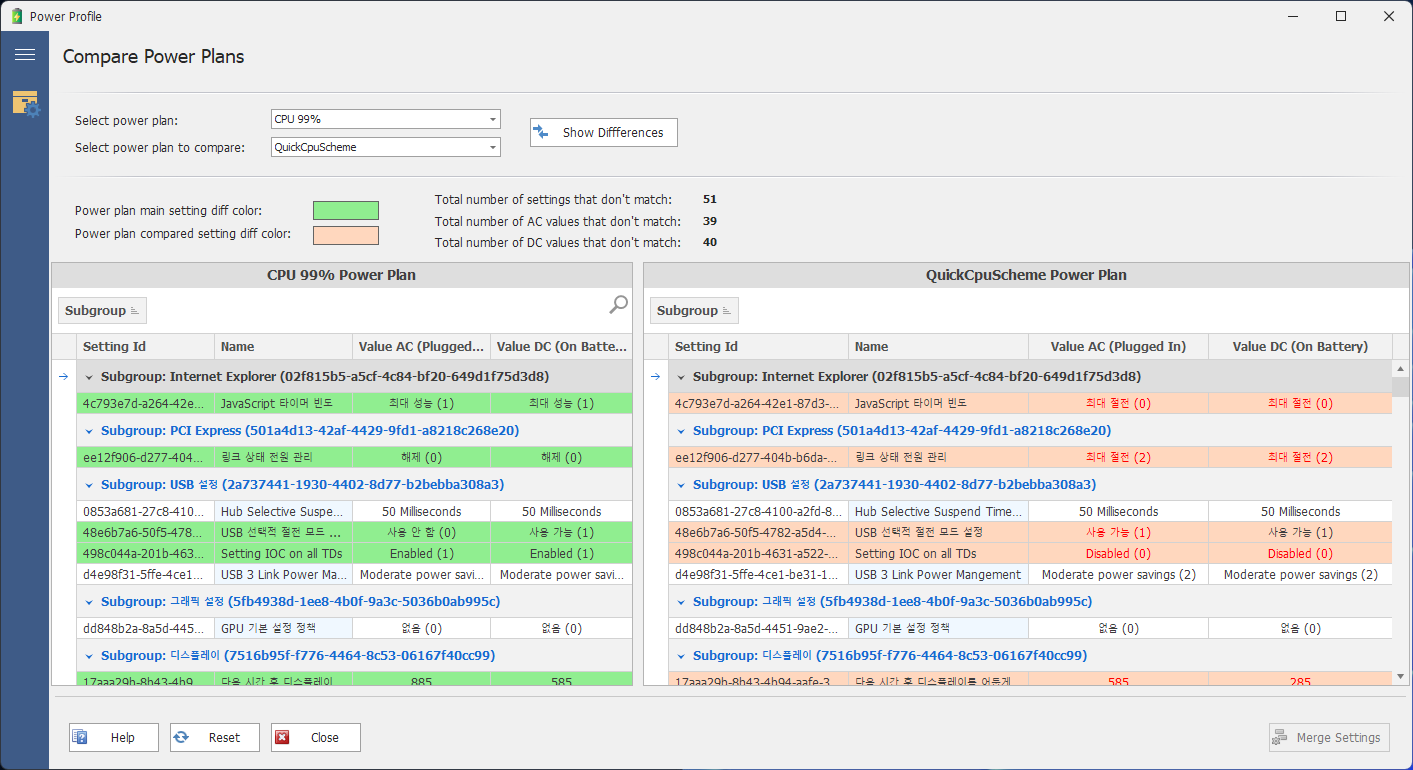Collapse PCI Express subgroup in the left panel
This screenshot has width=1413, height=770.
(89, 431)
